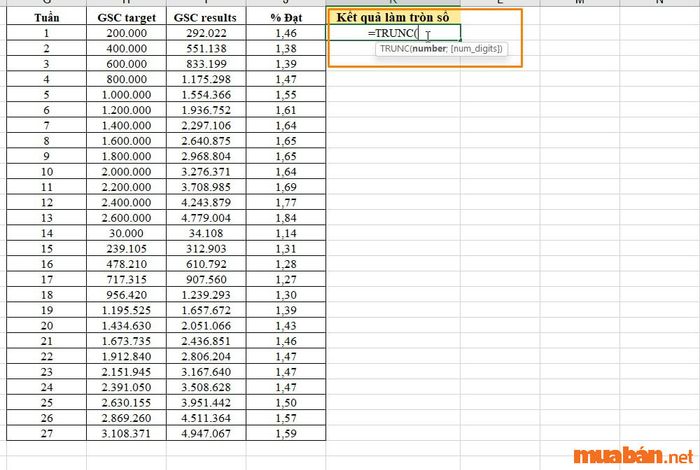
Task: Click the GSC target cell 3.108.371
Action: click(126, 433)
